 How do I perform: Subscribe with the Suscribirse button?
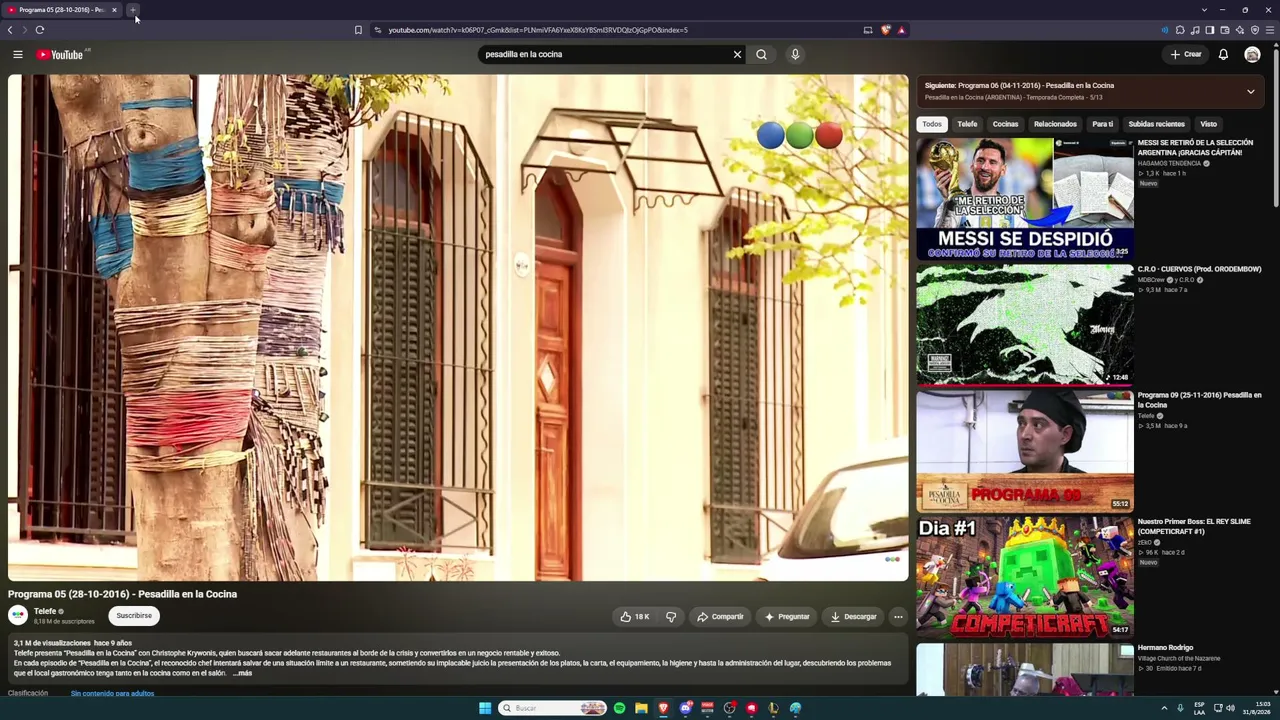click(x=134, y=616)
